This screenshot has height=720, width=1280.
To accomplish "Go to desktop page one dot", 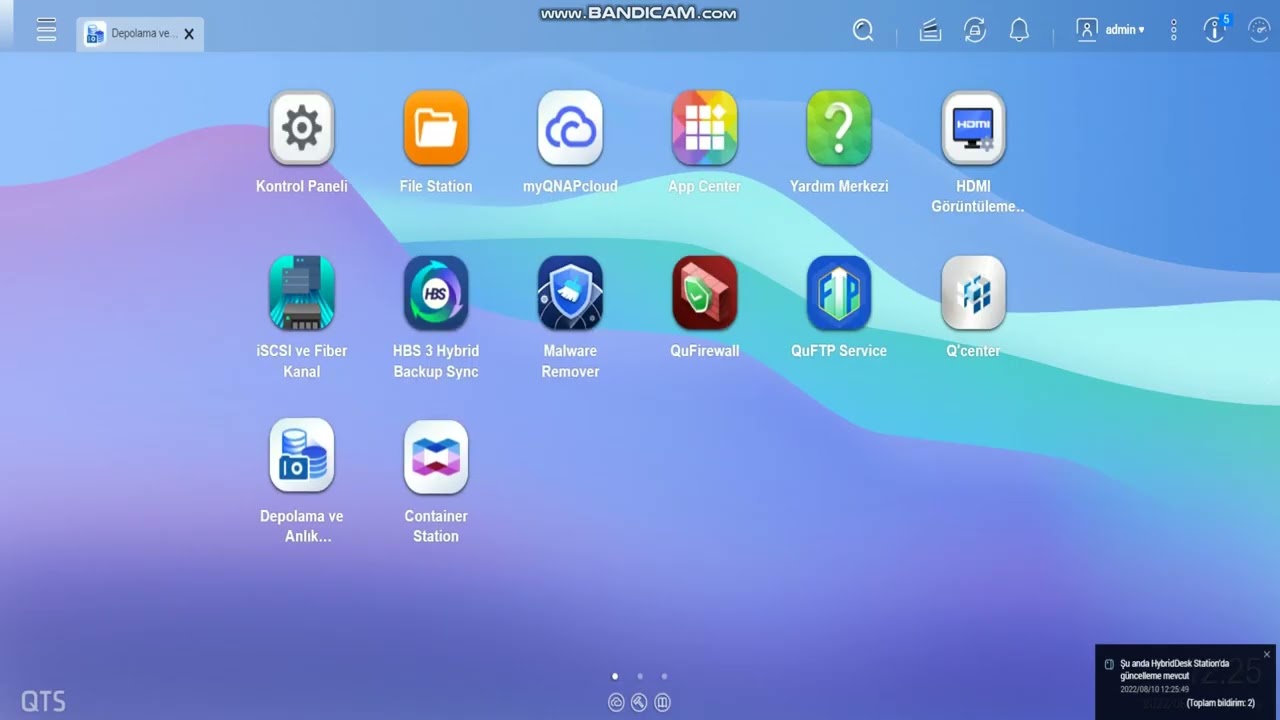I will [x=615, y=677].
